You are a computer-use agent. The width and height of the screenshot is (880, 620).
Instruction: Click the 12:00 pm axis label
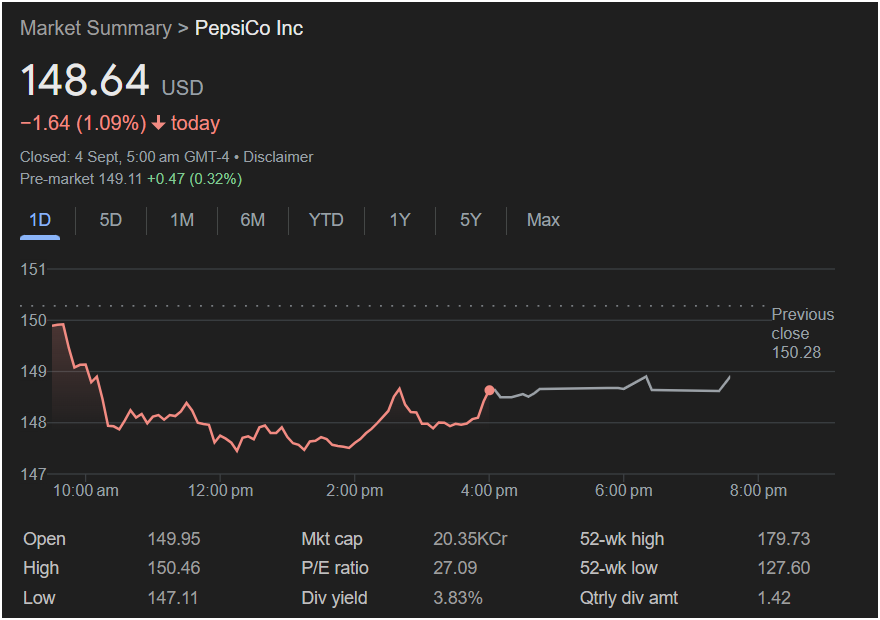pyautogui.click(x=220, y=491)
